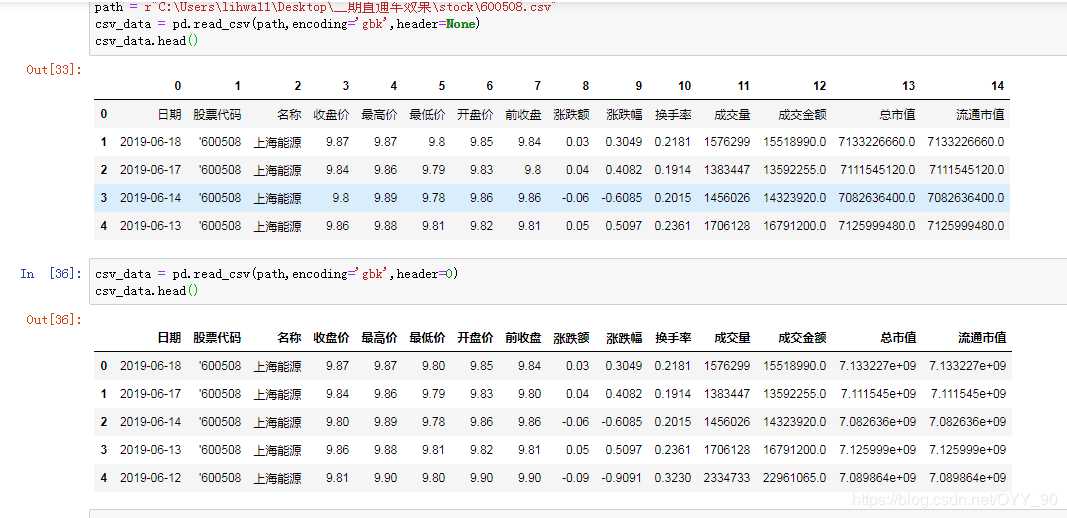The width and height of the screenshot is (1067, 518).
Task: Click the value -0.9091
Action: 621,478
